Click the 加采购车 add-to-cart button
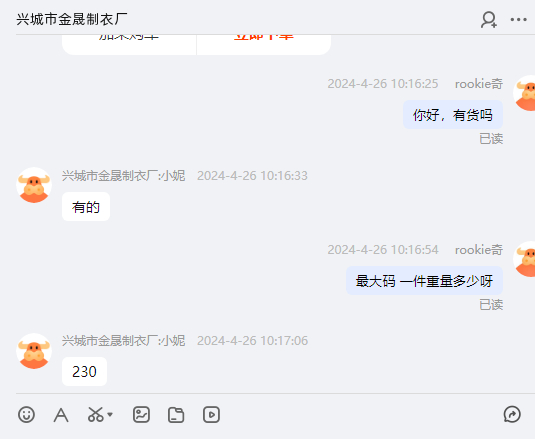This screenshot has height=439, width=535. coord(129,44)
